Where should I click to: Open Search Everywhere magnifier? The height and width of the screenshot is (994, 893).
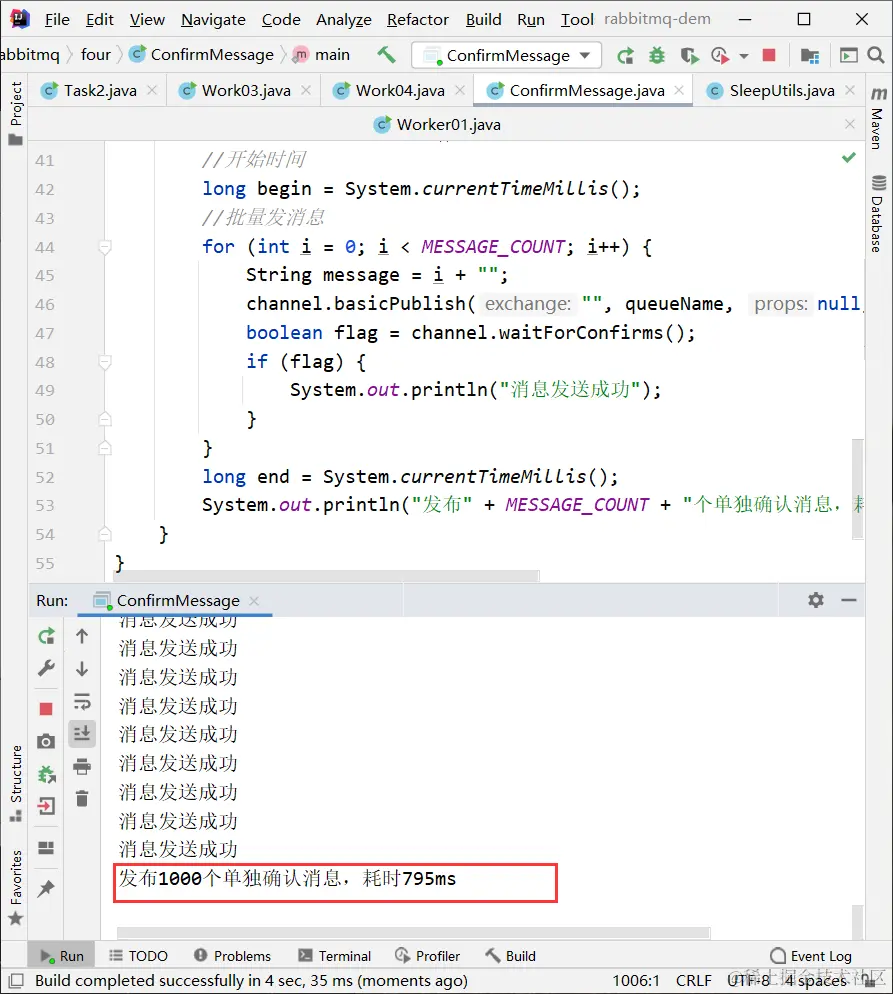coord(876,55)
